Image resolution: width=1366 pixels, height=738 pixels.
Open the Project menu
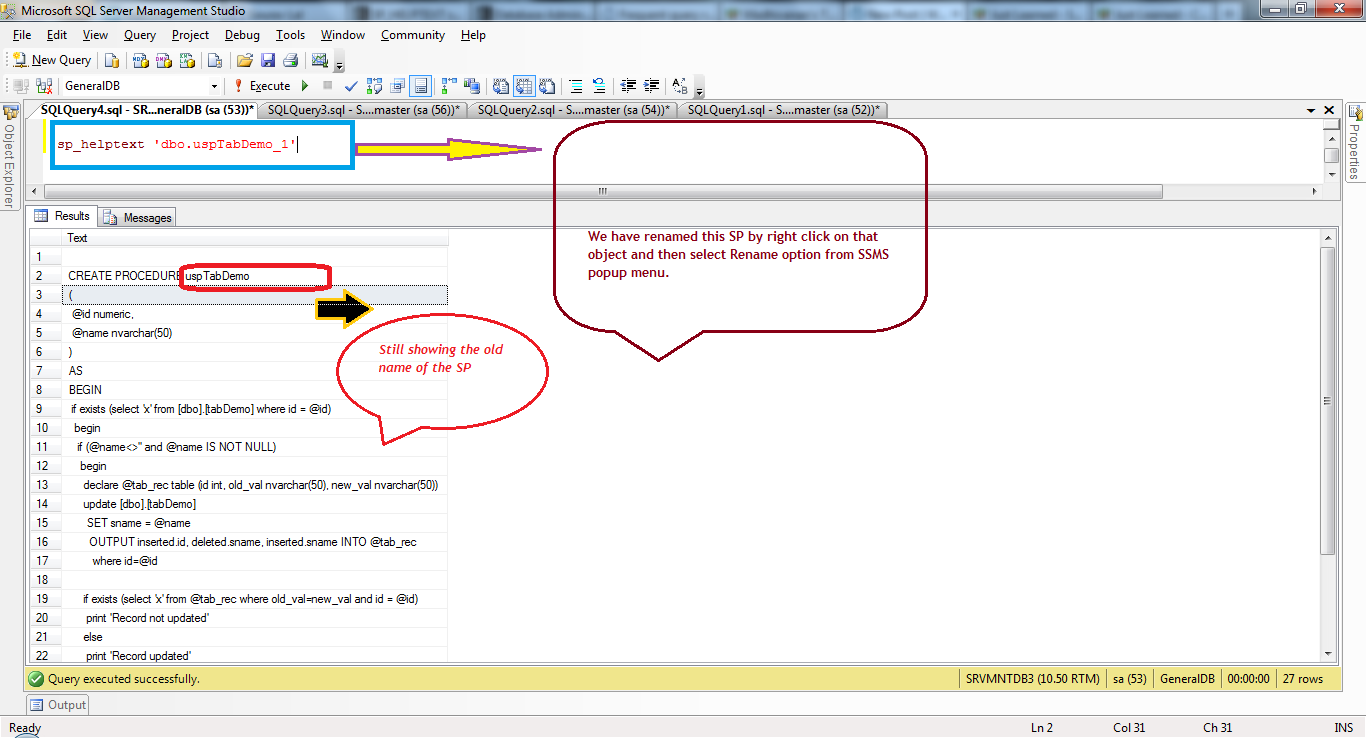click(x=190, y=35)
